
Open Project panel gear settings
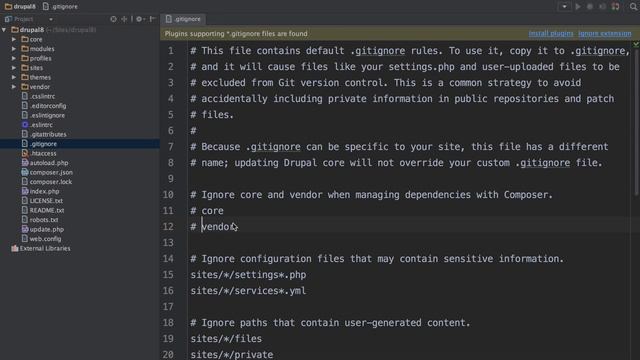coord(140,19)
